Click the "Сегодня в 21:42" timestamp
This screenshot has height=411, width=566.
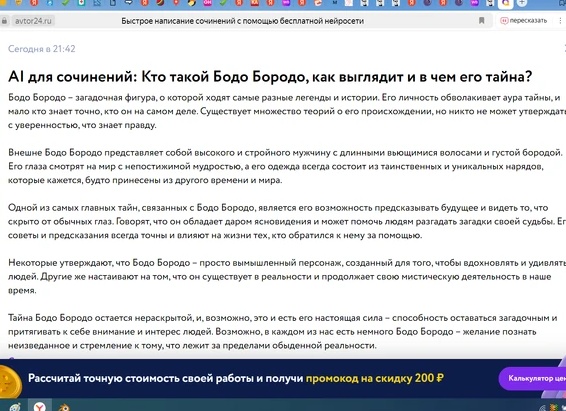[42, 49]
